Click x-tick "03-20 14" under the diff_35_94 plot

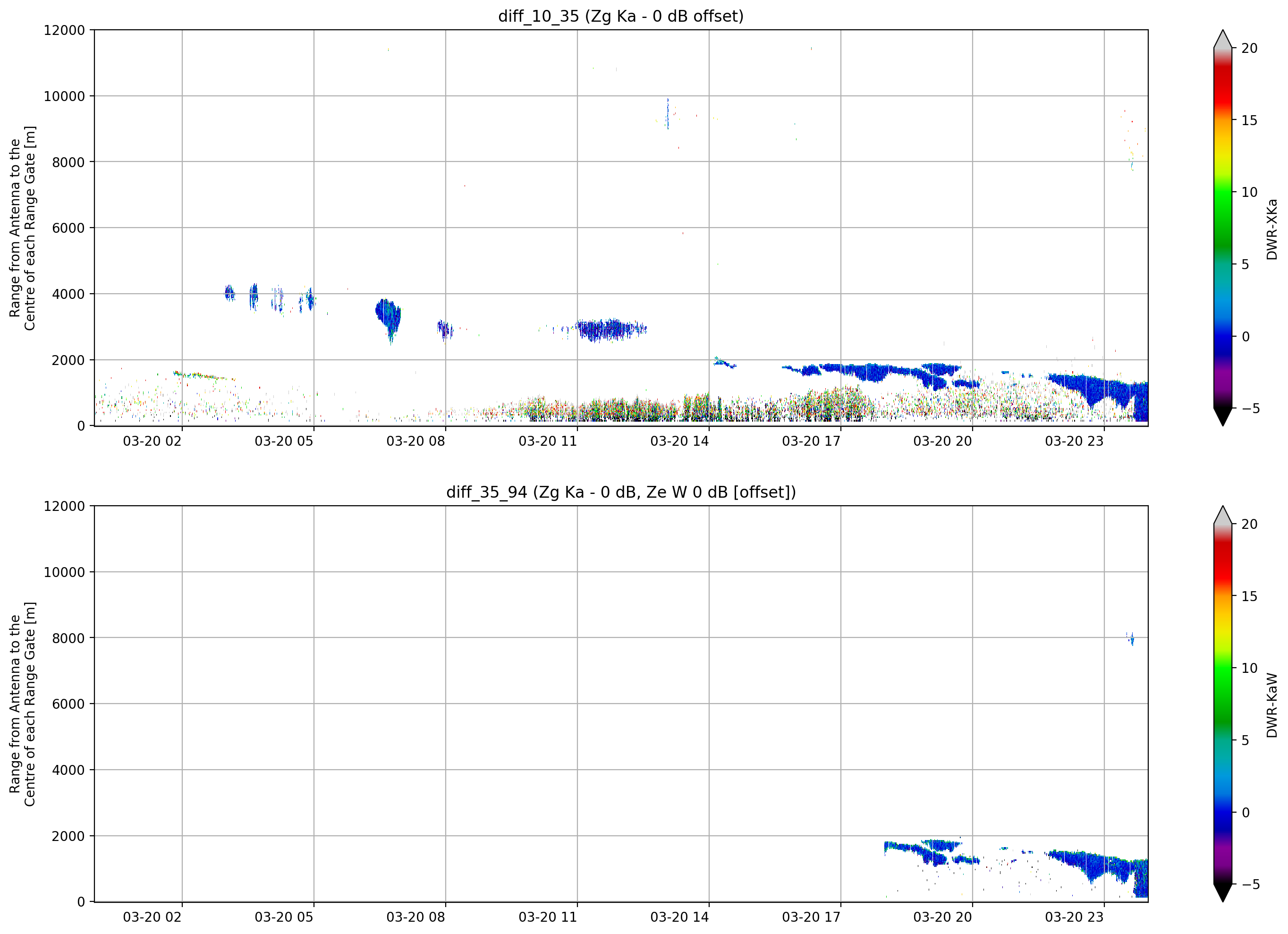(679, 917)
